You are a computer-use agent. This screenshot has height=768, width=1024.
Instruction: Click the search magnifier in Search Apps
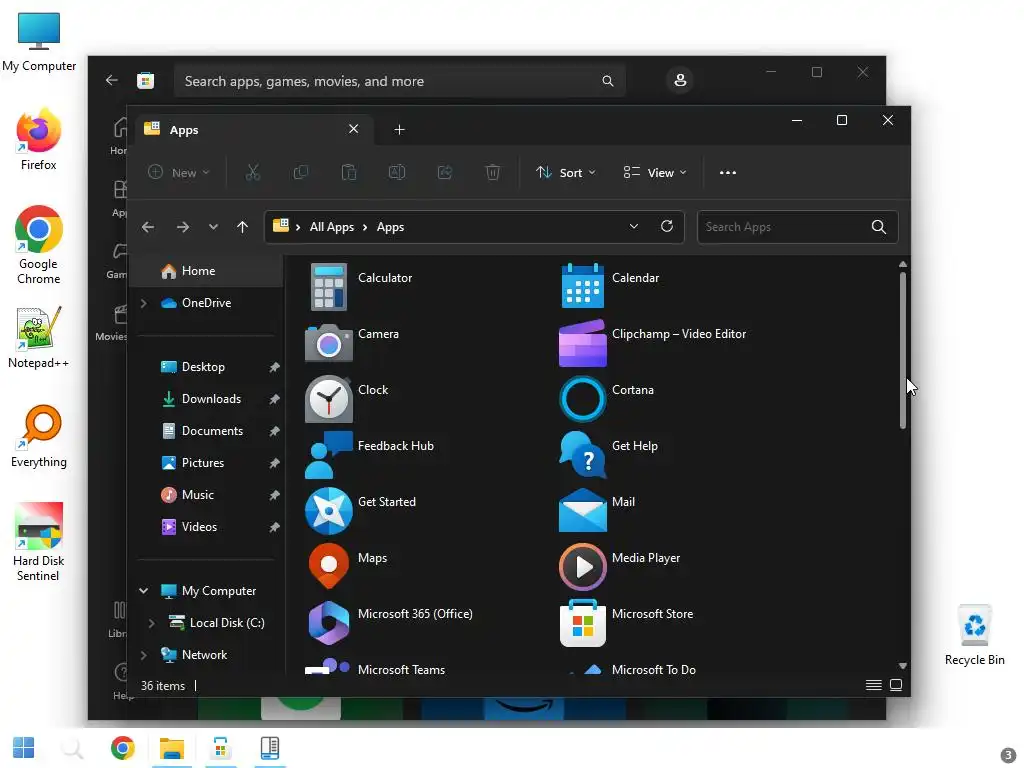point(879,227)
